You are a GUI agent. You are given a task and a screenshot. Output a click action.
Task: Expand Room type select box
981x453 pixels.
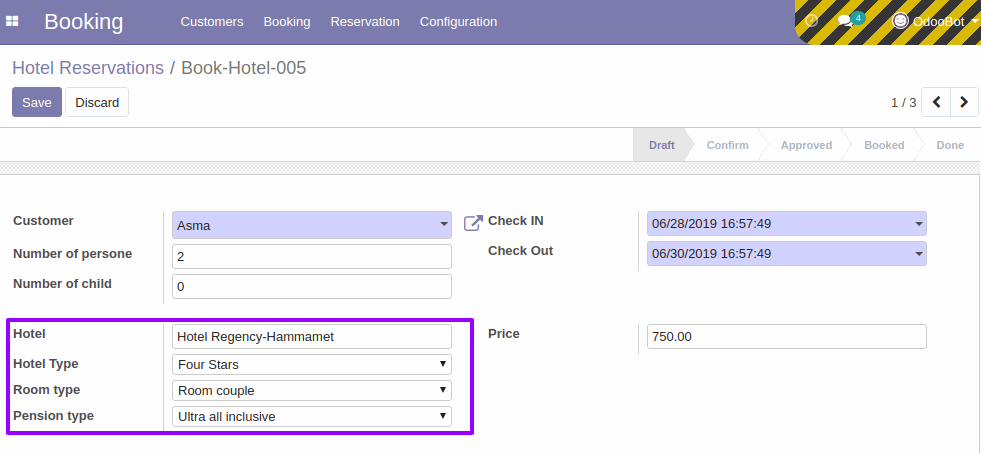312,390
